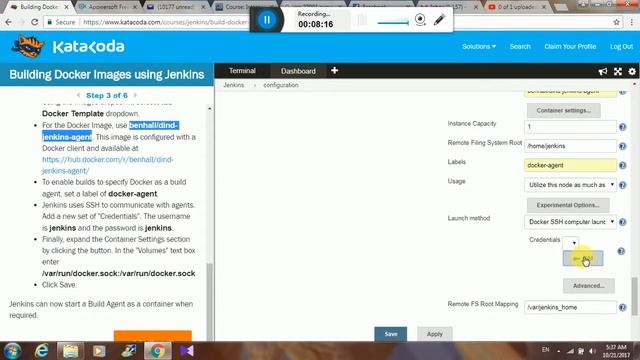
Task: Open the hub.docker.com dind-jenkins-agent link
Action: [107, 165]
